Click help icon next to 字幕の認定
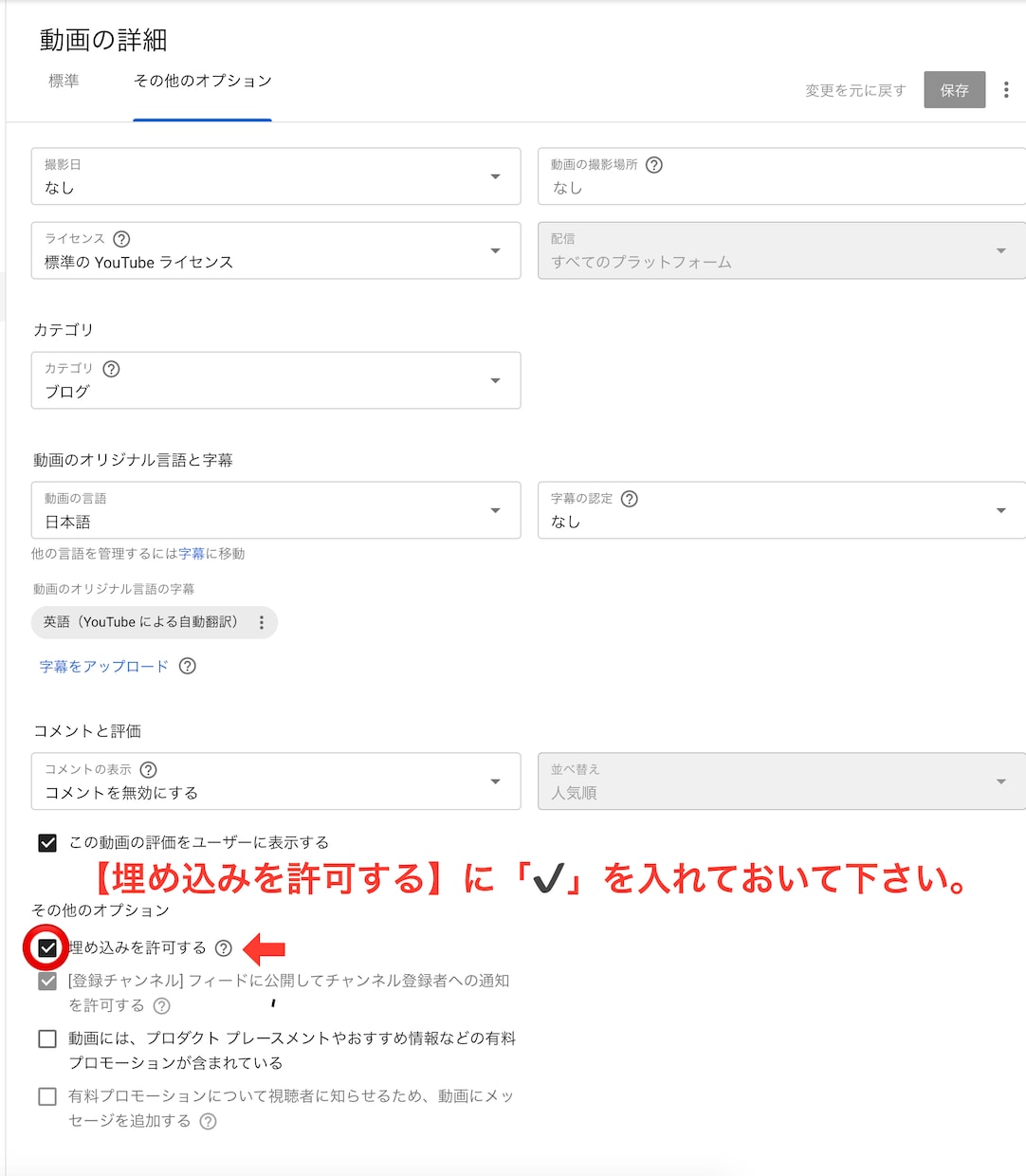Viewport: 1026px width, 1176px height. click(630, 499)
